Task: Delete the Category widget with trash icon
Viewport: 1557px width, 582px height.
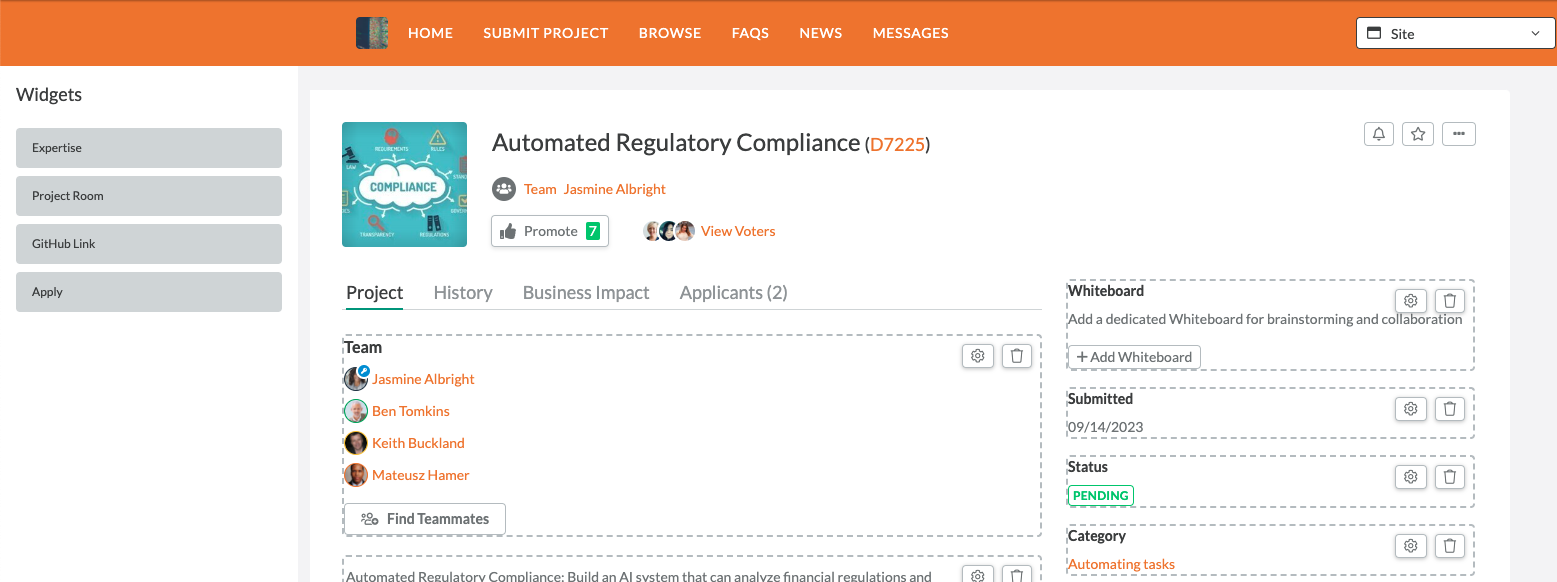Action: pyautogui.click(x=1451, y=545)
